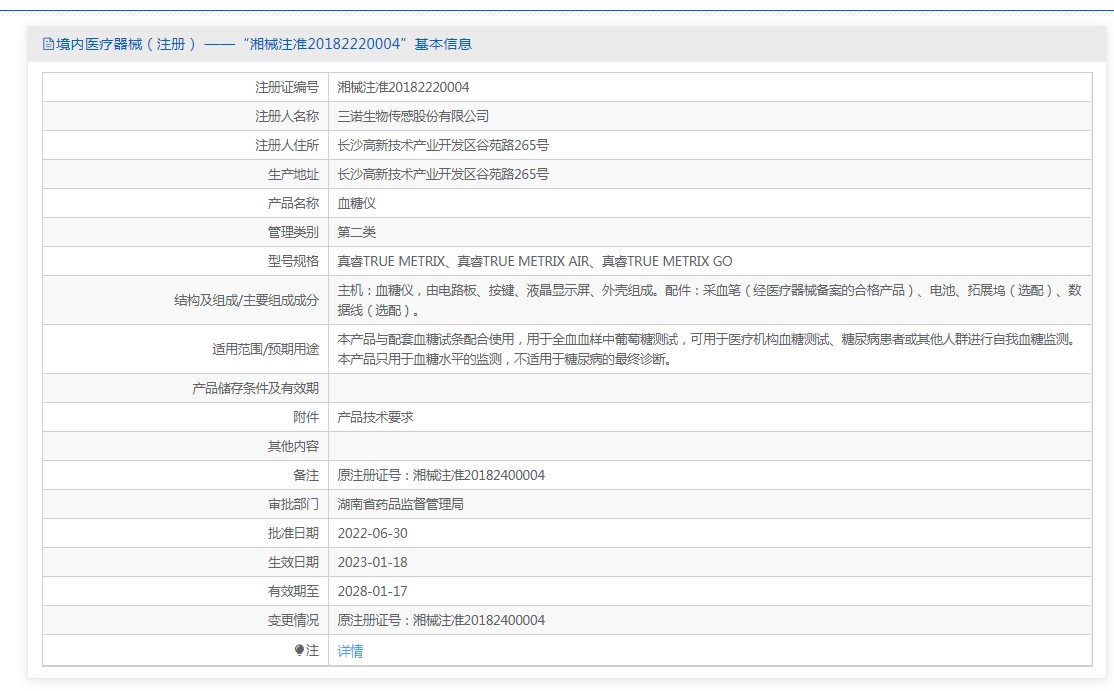This screenshot has height=691, width=1114.
Task: Click the 生产地址 label
Action: 293,175
